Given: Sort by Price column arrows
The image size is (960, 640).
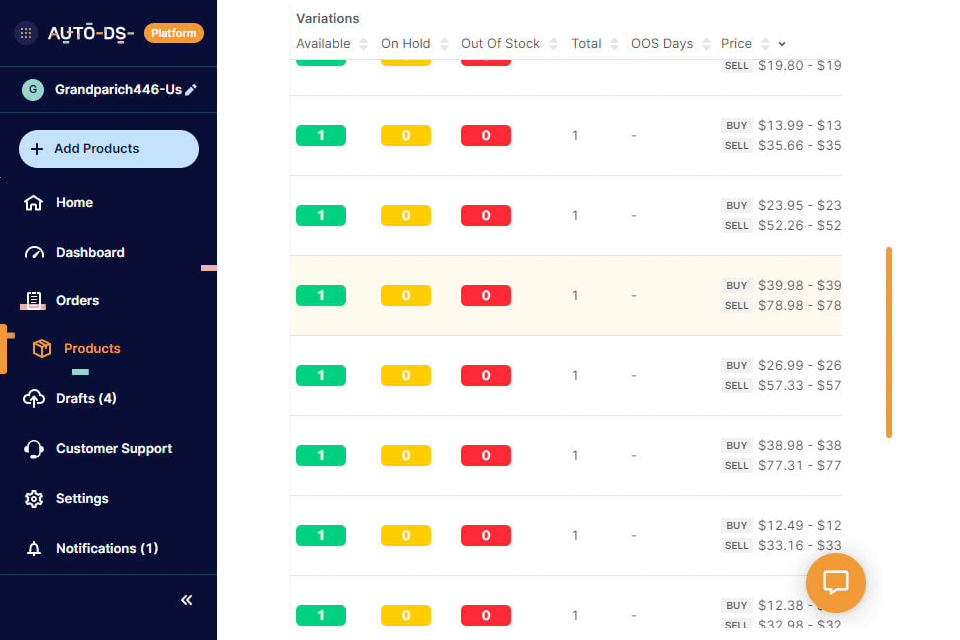Looking at the screenshot, I should [765, 44].
